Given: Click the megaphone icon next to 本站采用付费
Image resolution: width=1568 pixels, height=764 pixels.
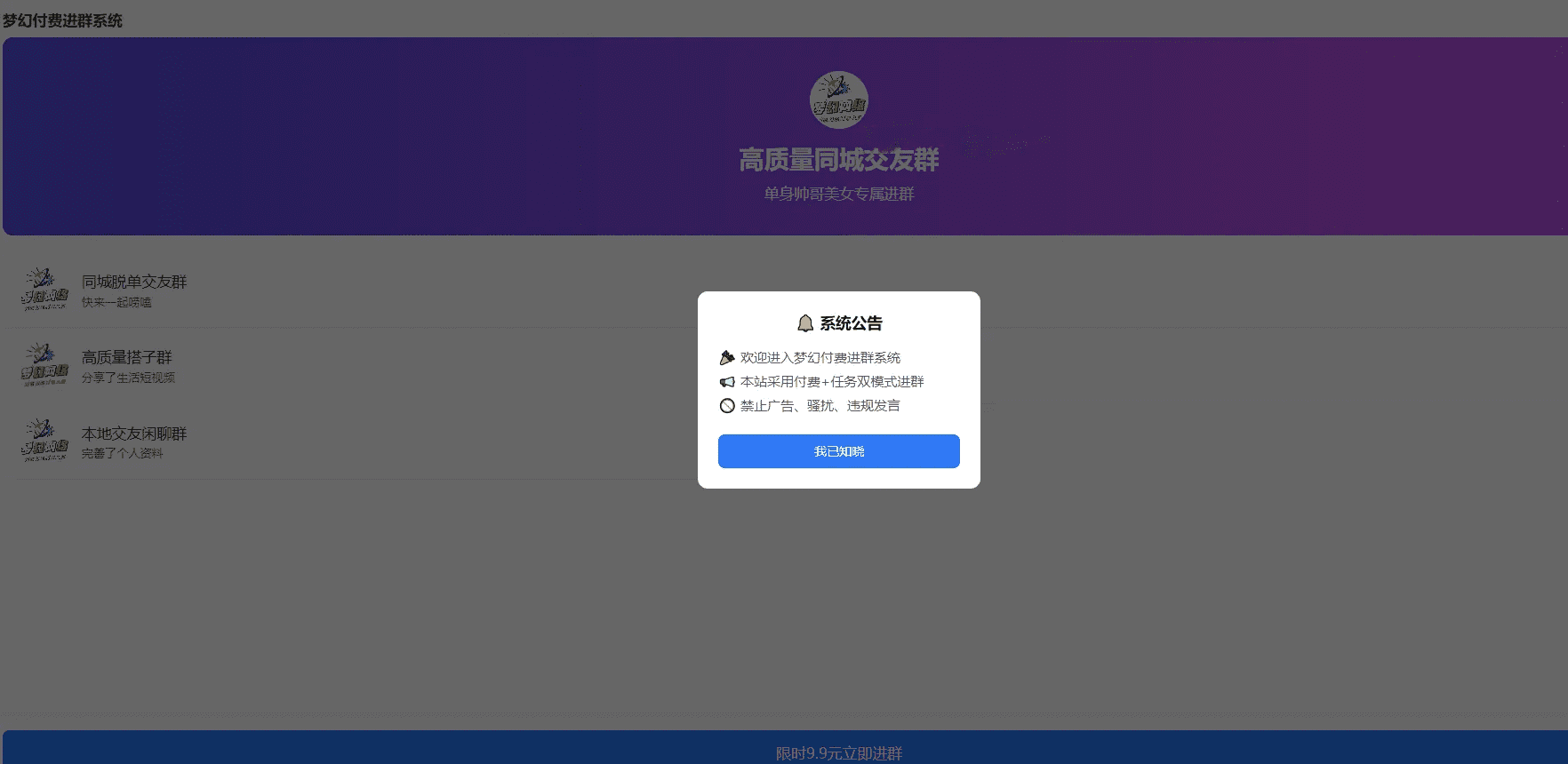Looking at the screenshot, I should pyautogui.click(x=727, y=382).
